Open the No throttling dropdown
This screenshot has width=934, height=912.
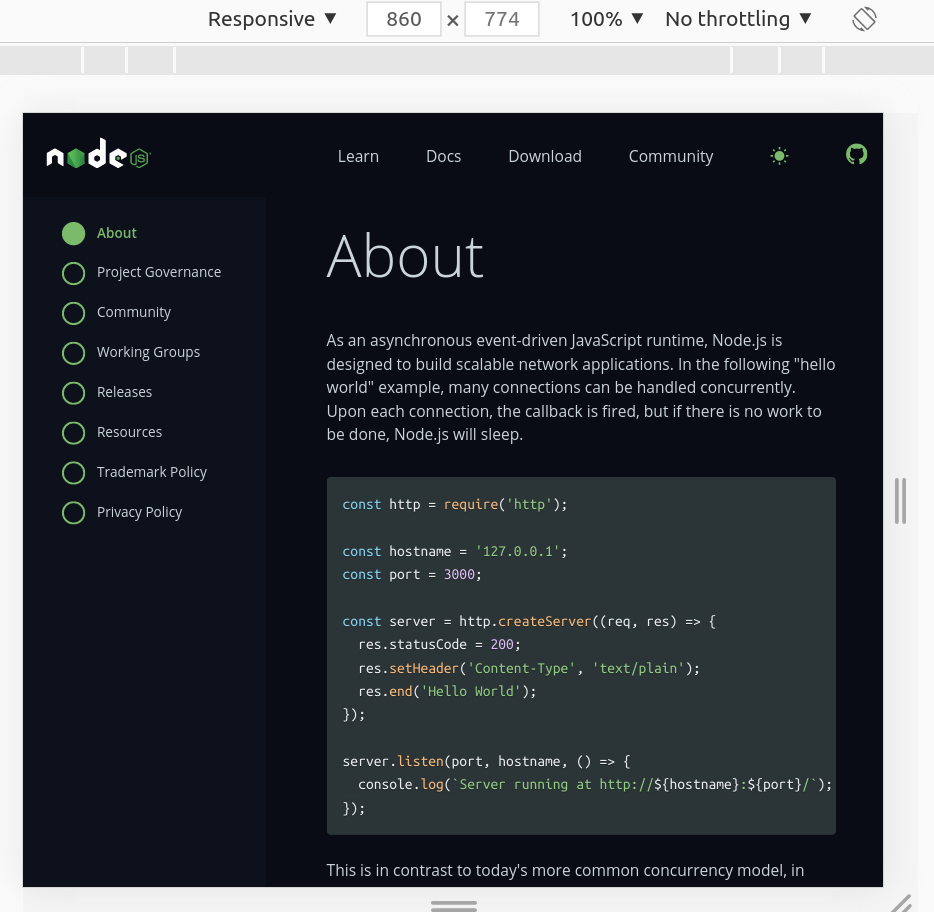tap(738, 19)
